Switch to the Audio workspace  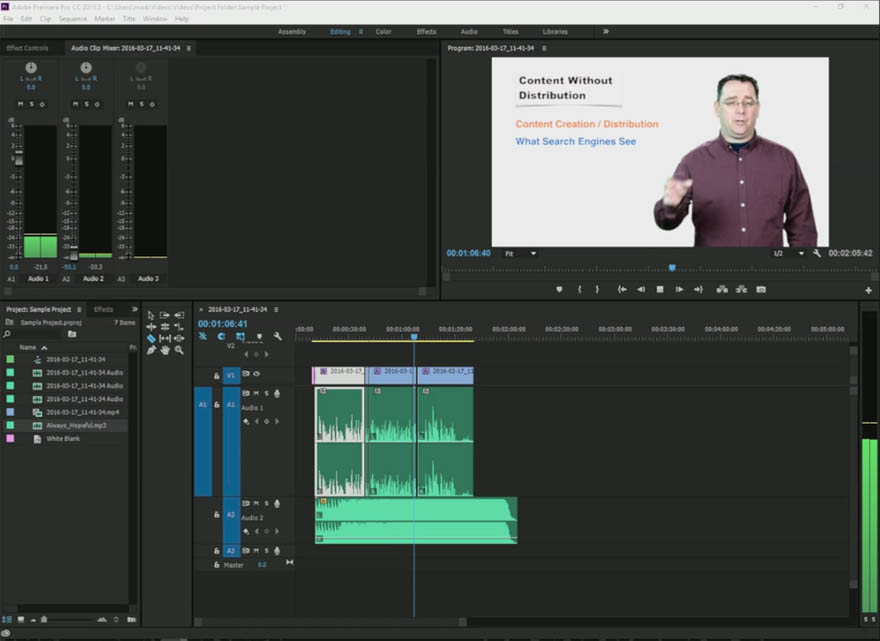click(469, 31)
